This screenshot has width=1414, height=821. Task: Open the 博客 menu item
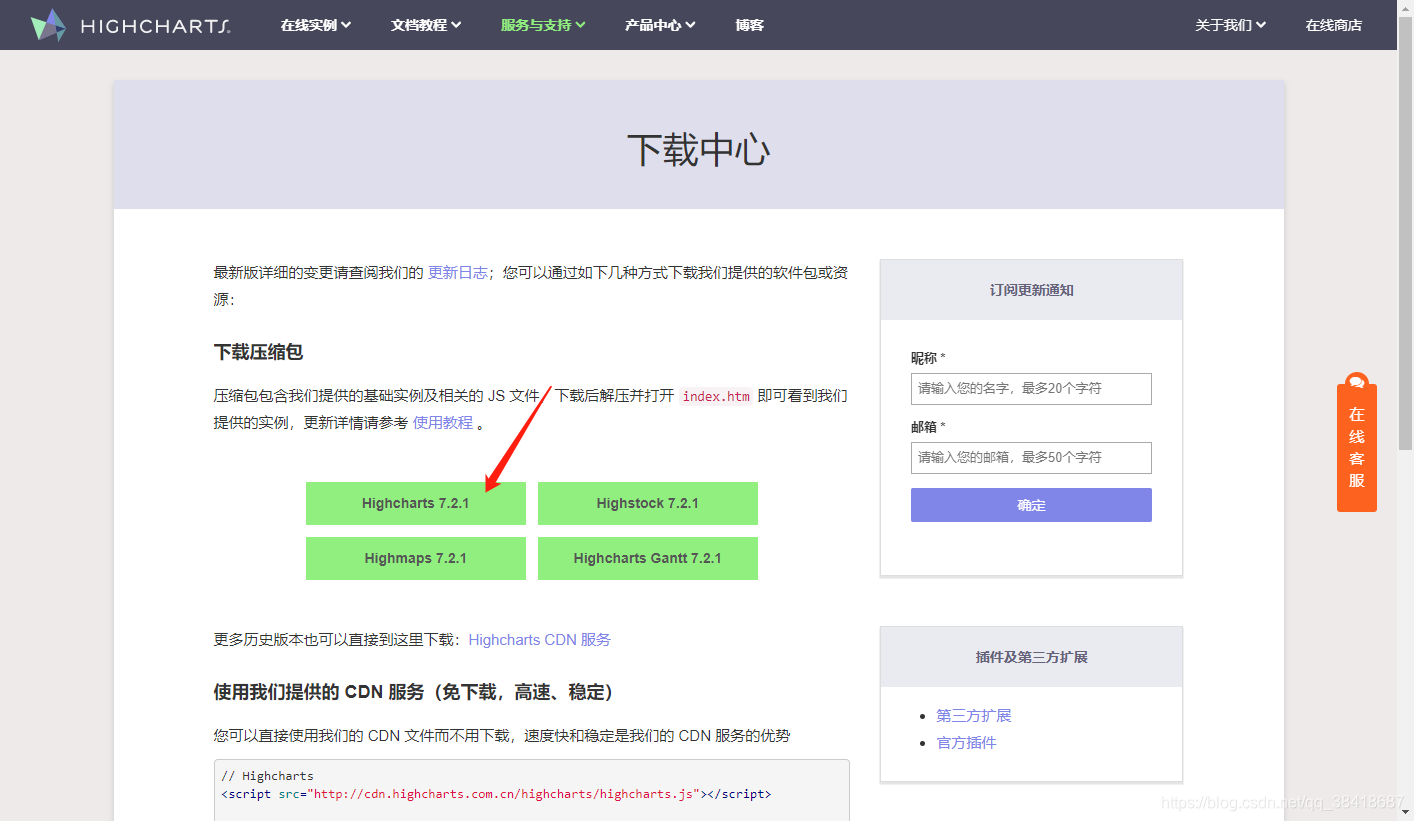click(749, 25)
